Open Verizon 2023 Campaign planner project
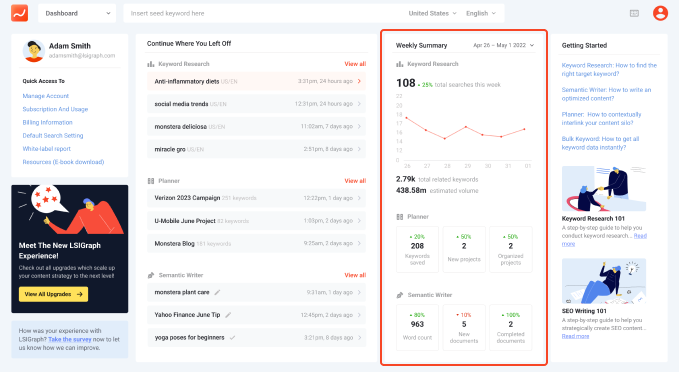The height and width of the screenshot is (372, 679). 256,198
